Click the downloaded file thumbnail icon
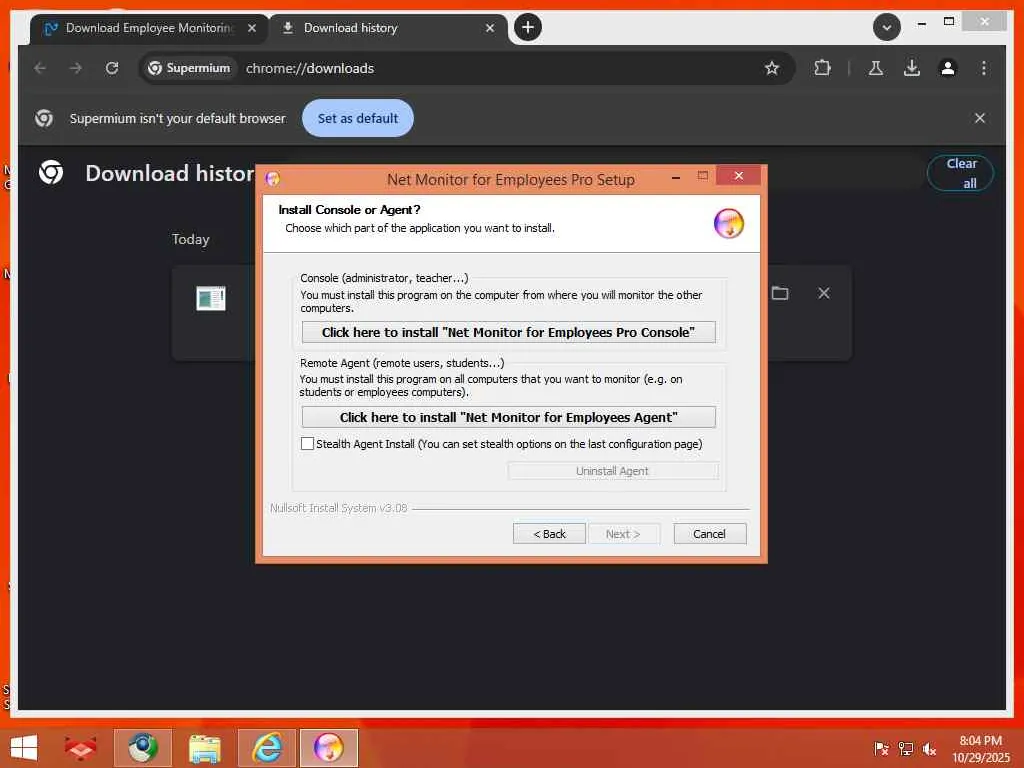Screen dimensions: 1024x768 210,298
